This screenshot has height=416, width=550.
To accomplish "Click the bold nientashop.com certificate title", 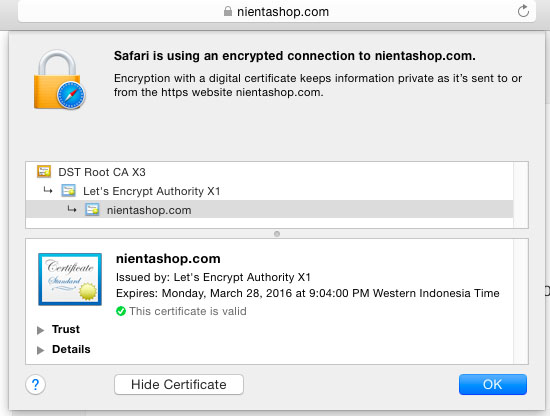I will point(168,259).
